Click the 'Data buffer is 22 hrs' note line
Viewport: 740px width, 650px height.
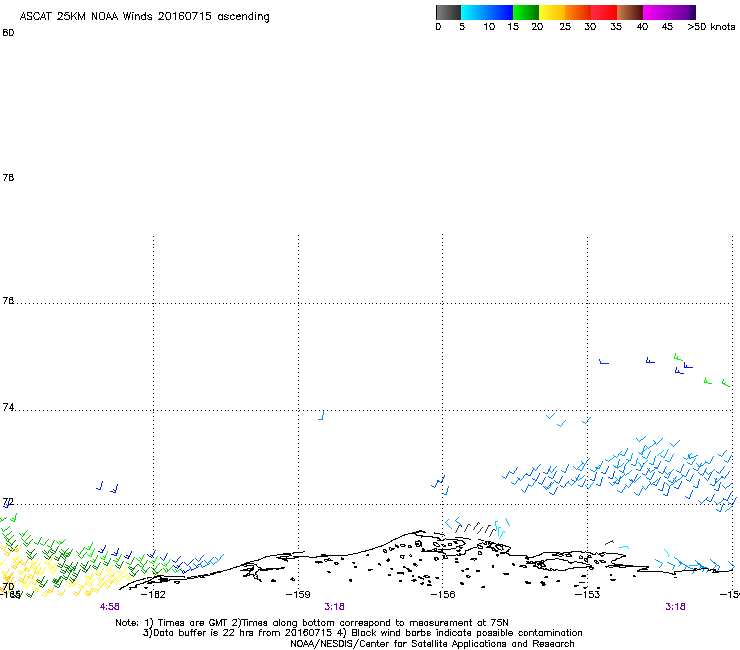point(362,633)
